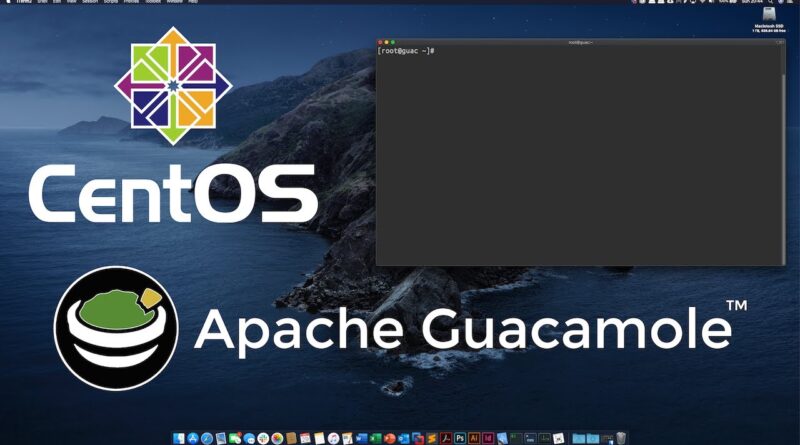
Task: Launch Adobe Acrobat from Dock
Action: click(446, 438)
